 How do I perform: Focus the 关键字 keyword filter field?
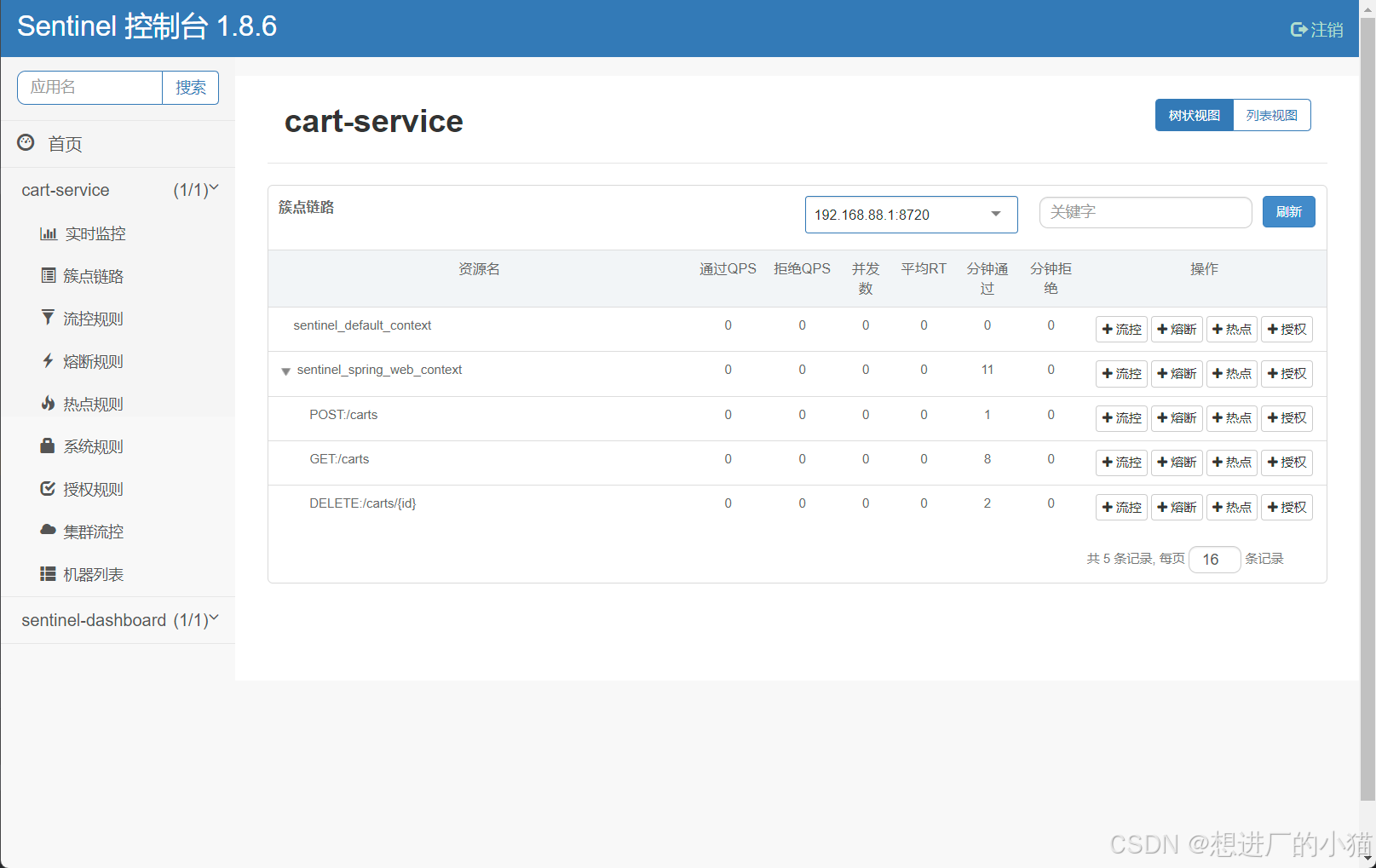point(1145,212)
